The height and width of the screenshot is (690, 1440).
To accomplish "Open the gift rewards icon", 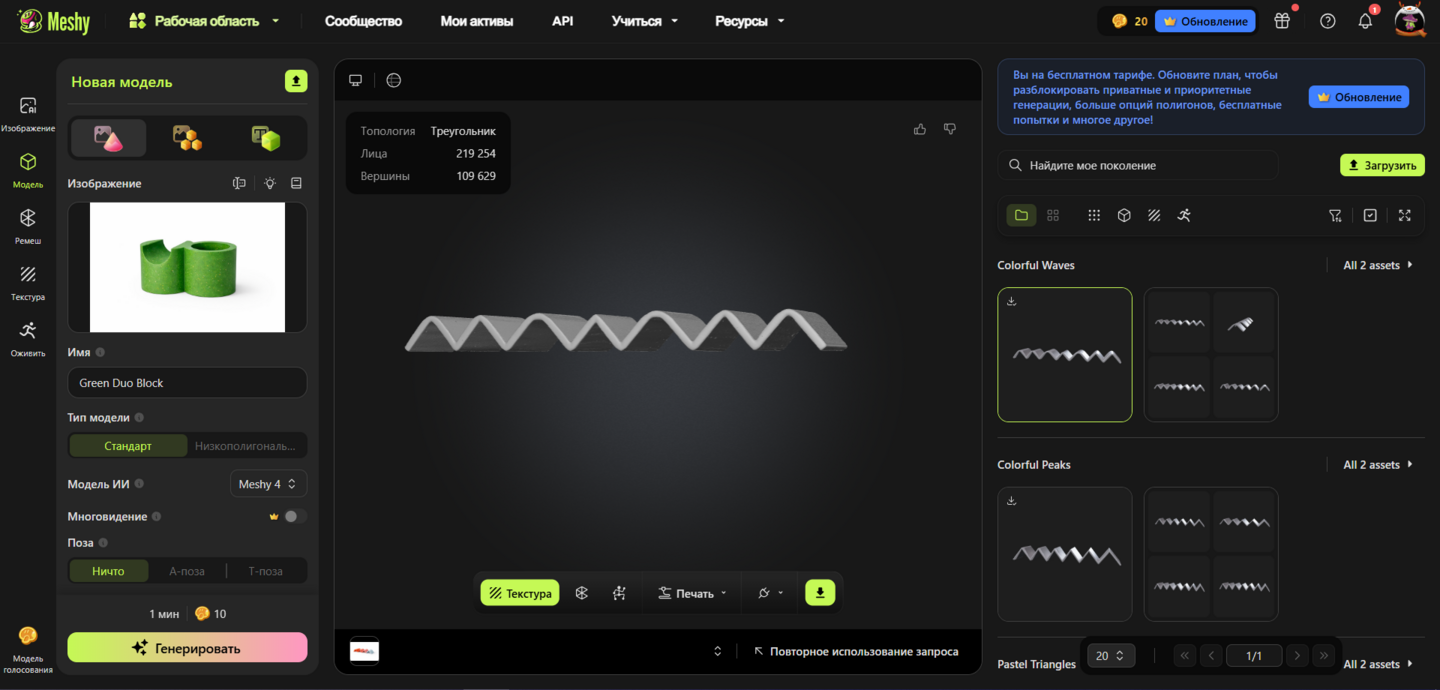I will [1282, 21].
